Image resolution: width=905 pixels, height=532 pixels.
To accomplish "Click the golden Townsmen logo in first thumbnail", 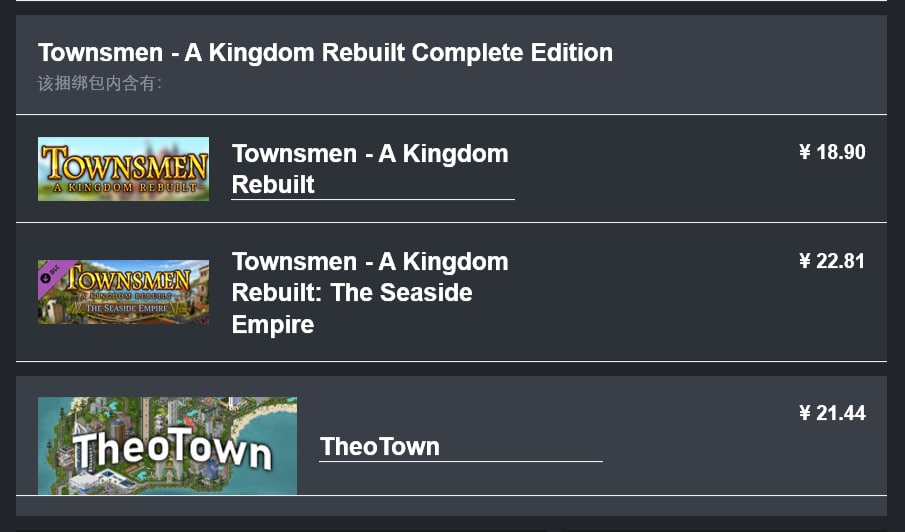I will [x=123, y=162].
